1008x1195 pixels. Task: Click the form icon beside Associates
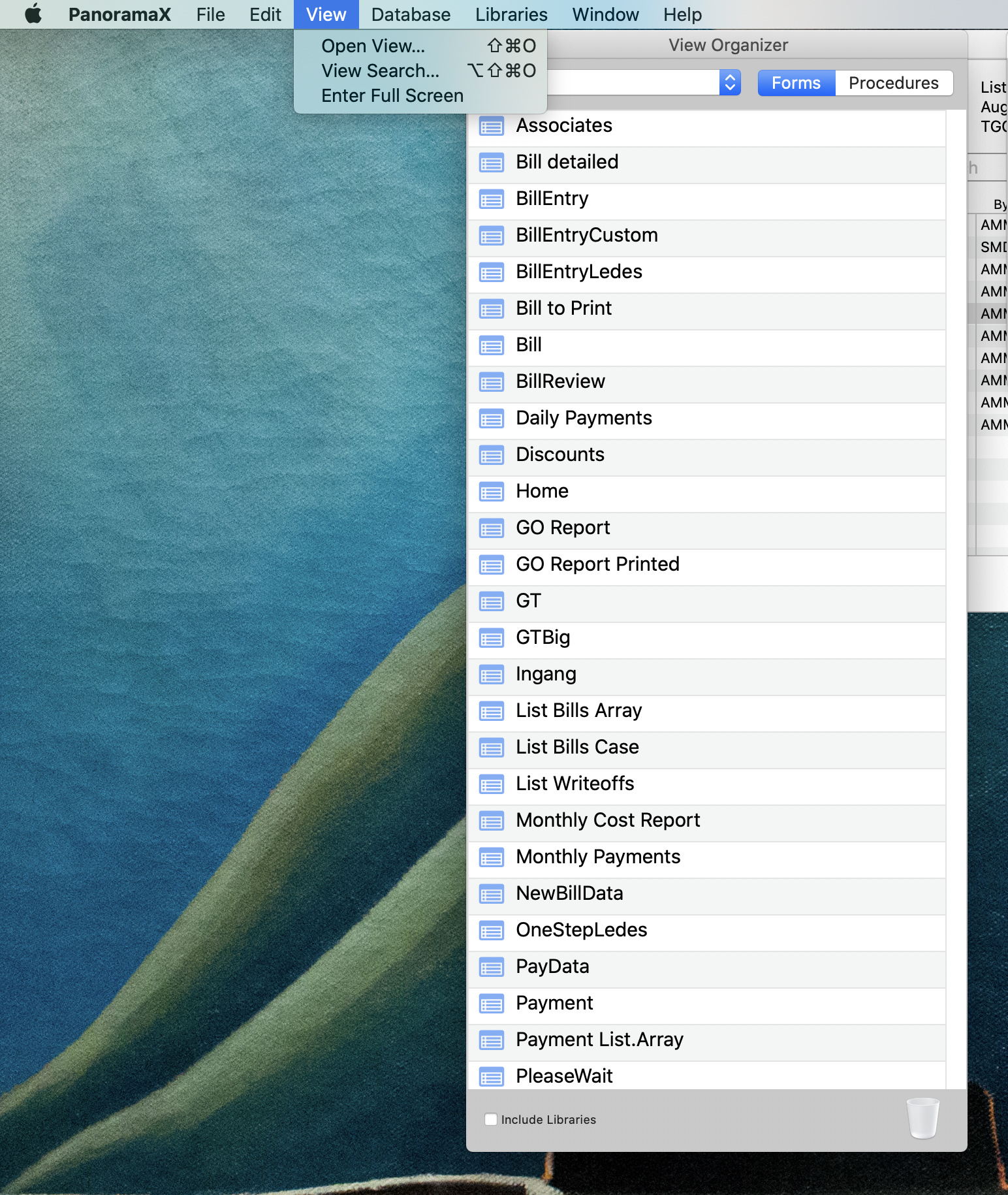(491, 126)
